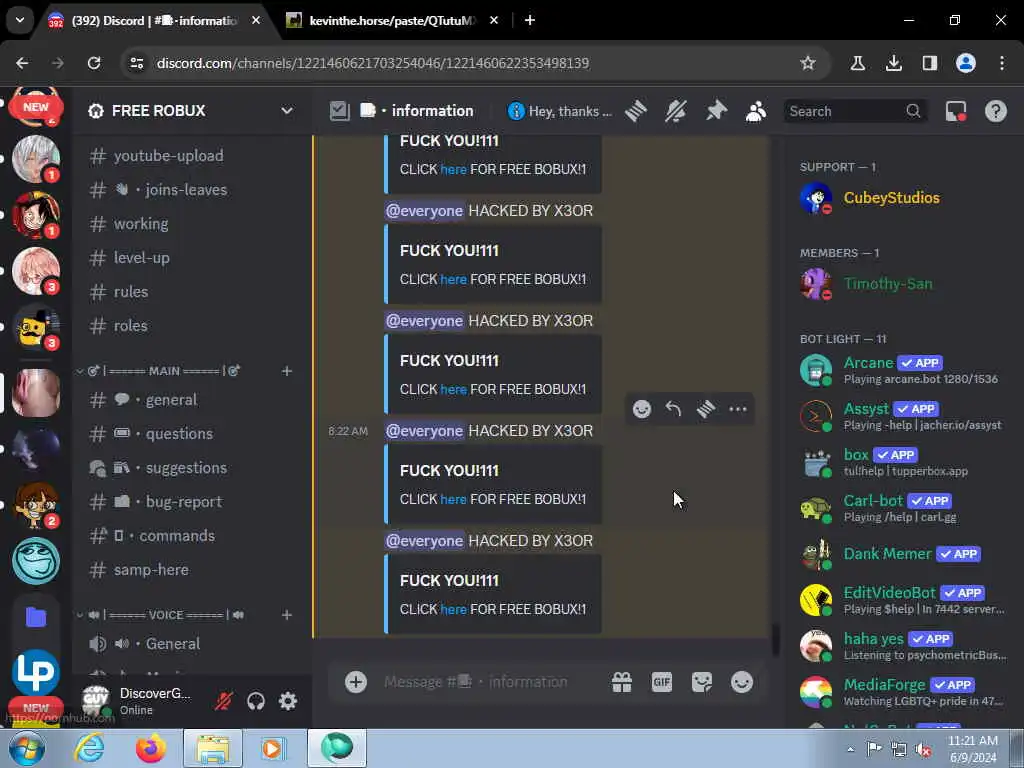This screenshot has height=768, width=1024.
Task: Toggle microphone mute in user panel
Action: coord(224,701)
